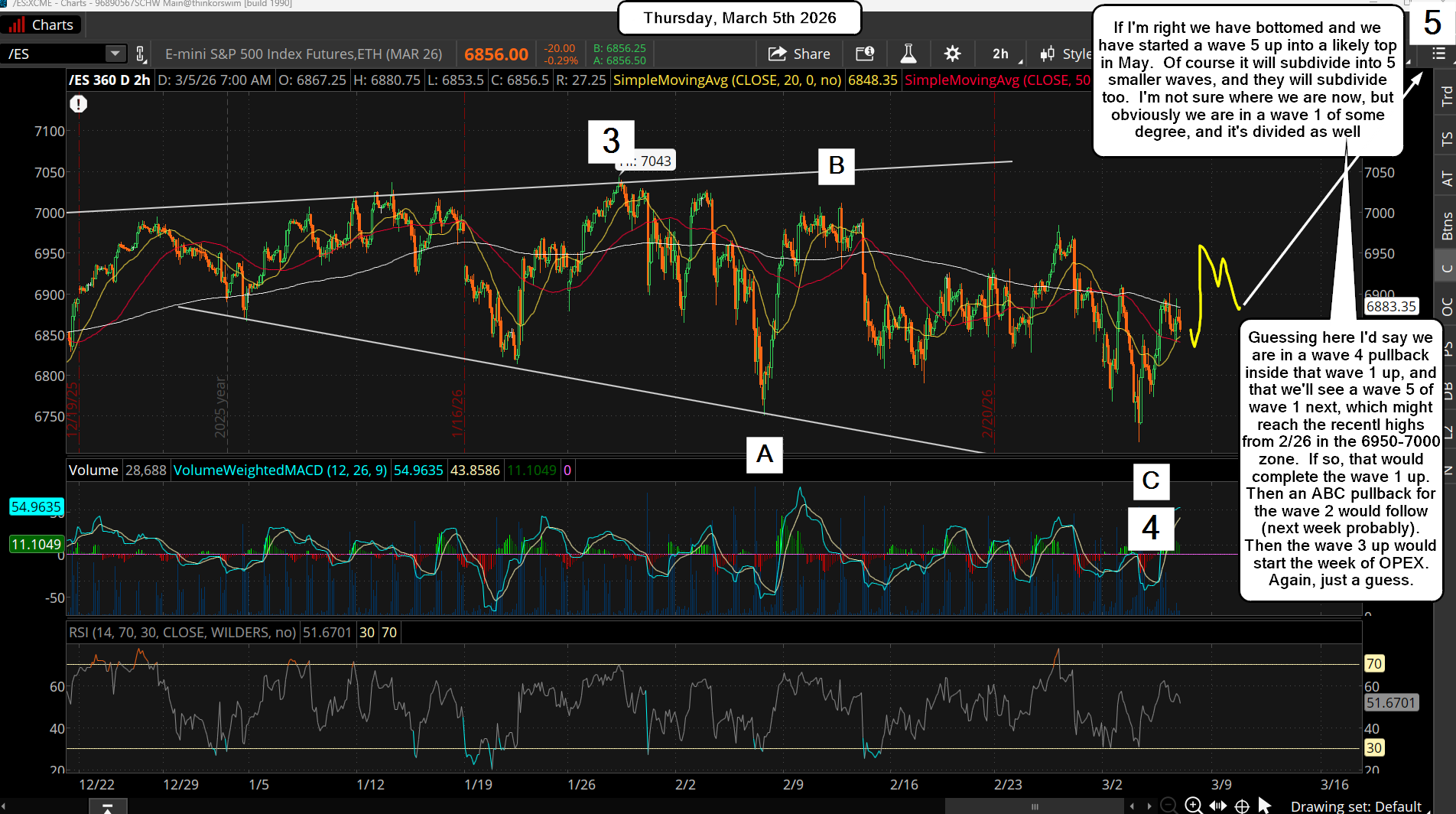Screen dimensions: 1456x814
Task: Open chart settings gear icon
Action: [x=952, y=54]
